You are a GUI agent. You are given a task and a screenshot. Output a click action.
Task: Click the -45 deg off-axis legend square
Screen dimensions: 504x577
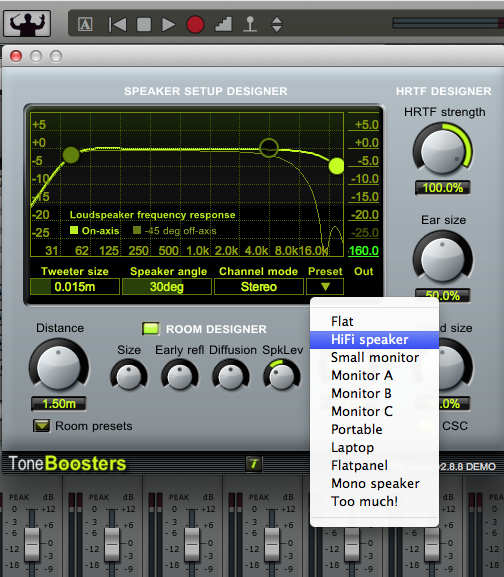coord(137,230)
